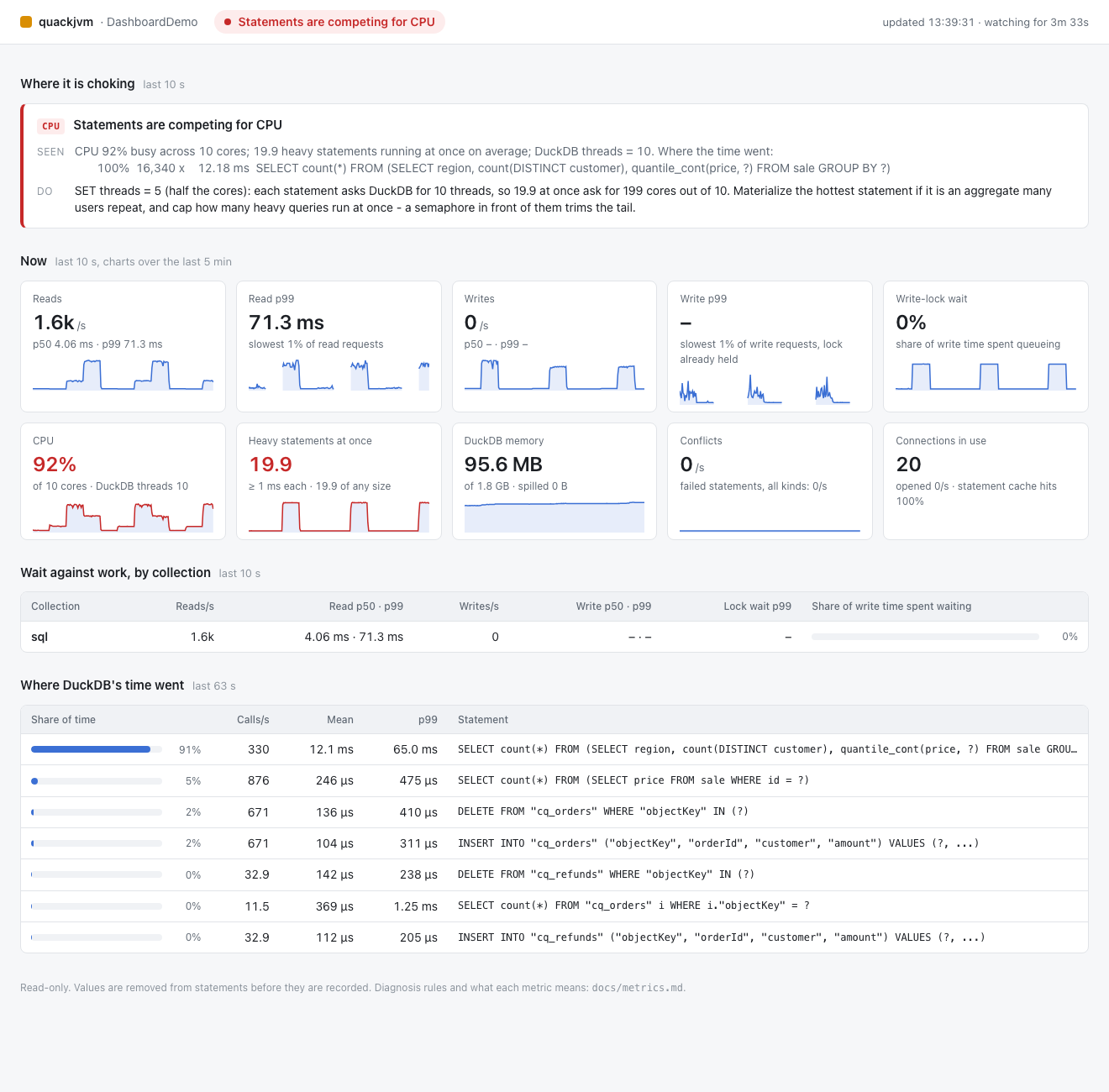Screen dimensions: 1109x1092
Task: Open the Writes metric card
Action: [x=554, y=346]
